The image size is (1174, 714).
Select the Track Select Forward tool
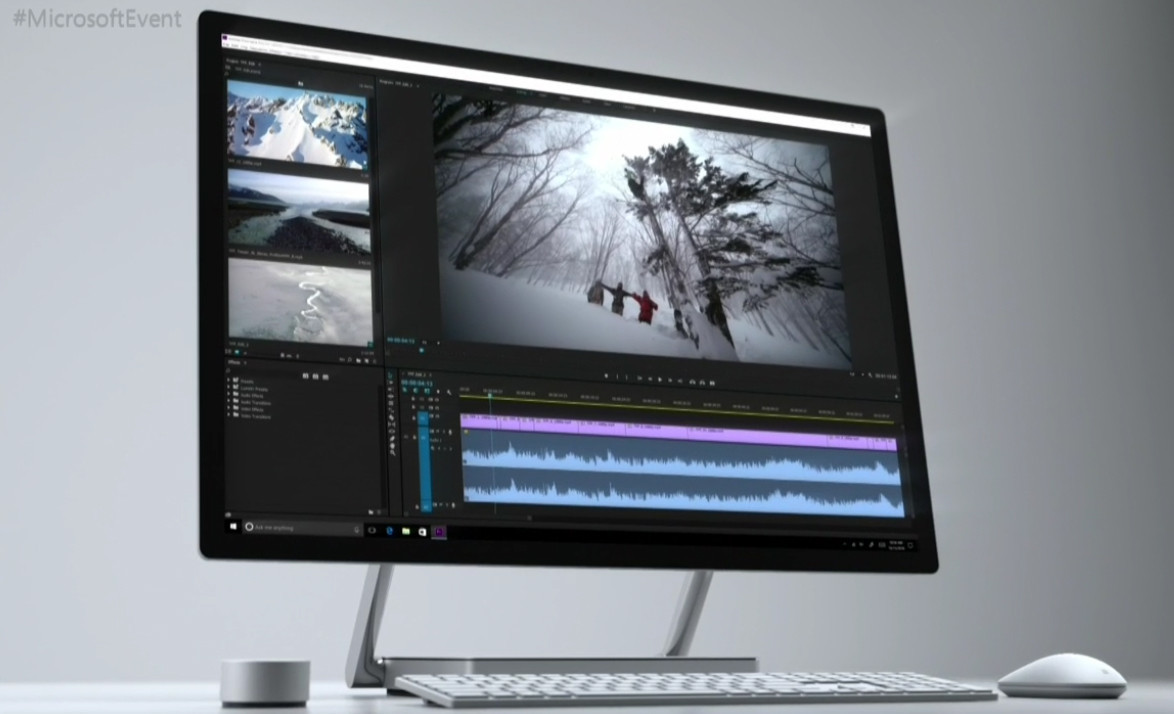click(391, 382)
